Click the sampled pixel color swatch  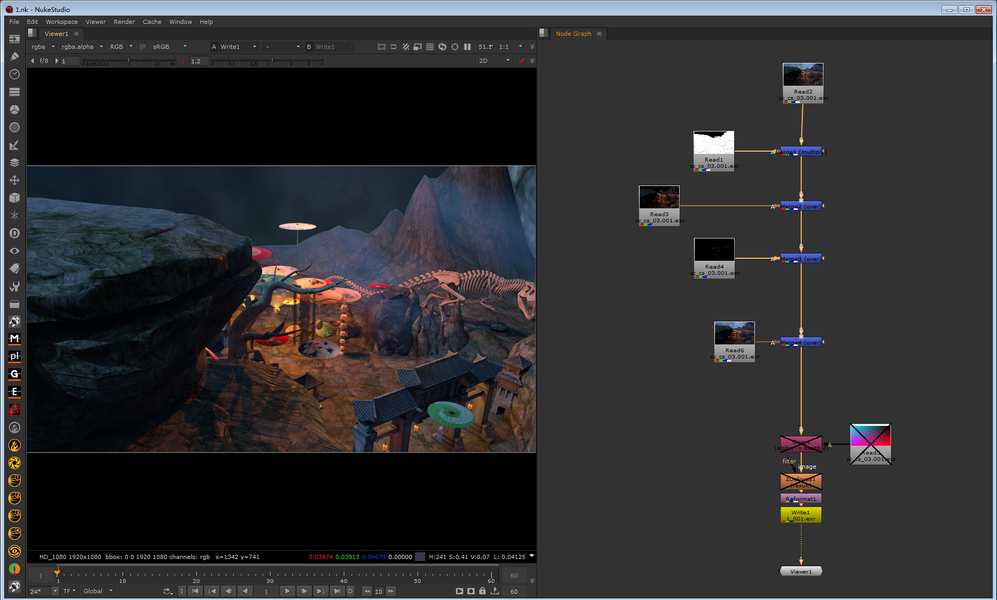point(420,557)
